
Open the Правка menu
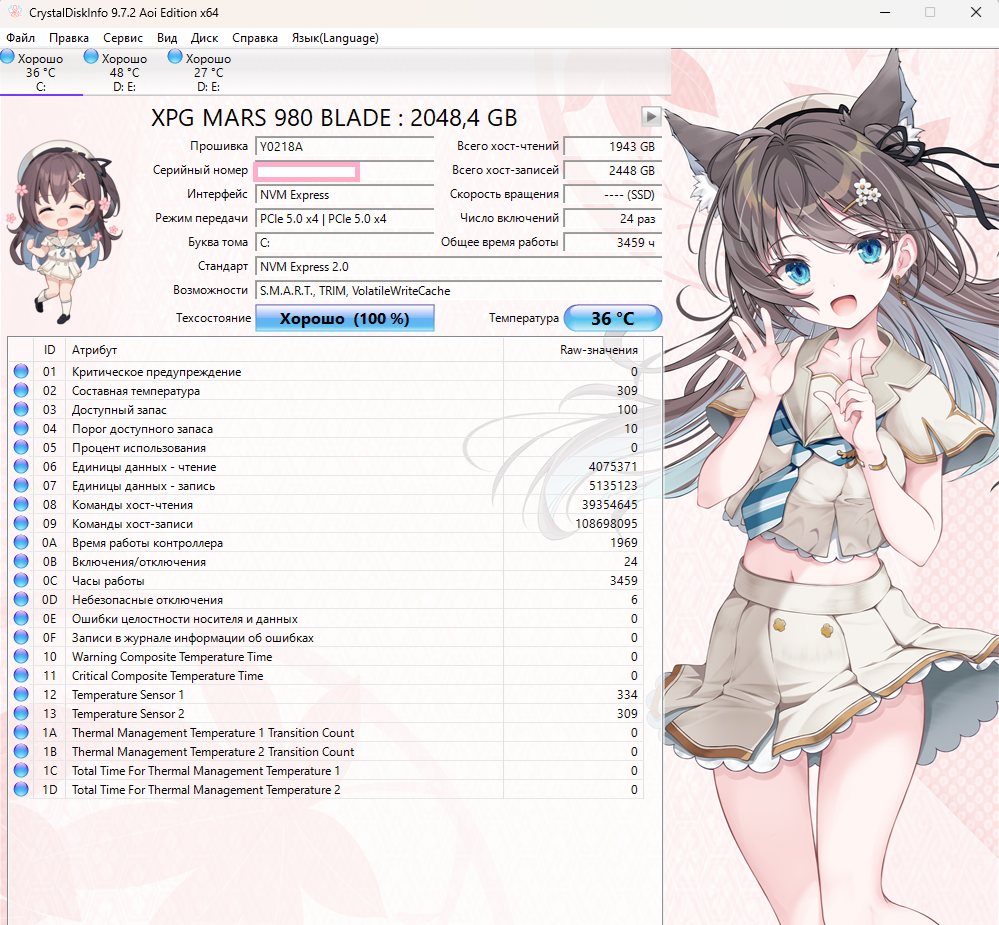point(69,38)
